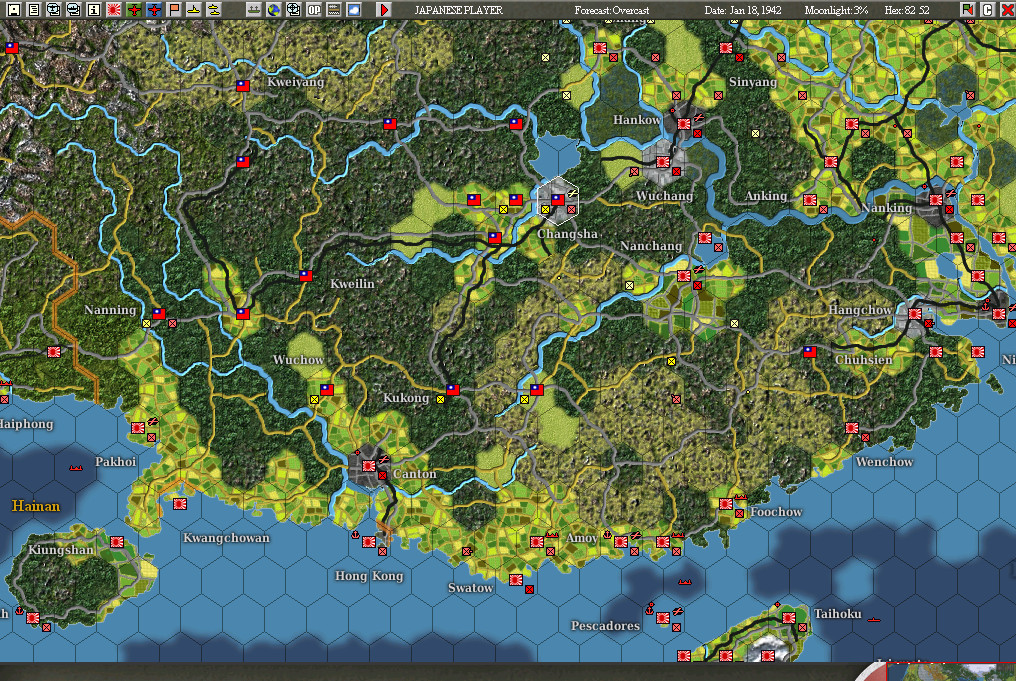Click the red X exit icon
The image size is (1016, 681).
(x=1008, y=10)
